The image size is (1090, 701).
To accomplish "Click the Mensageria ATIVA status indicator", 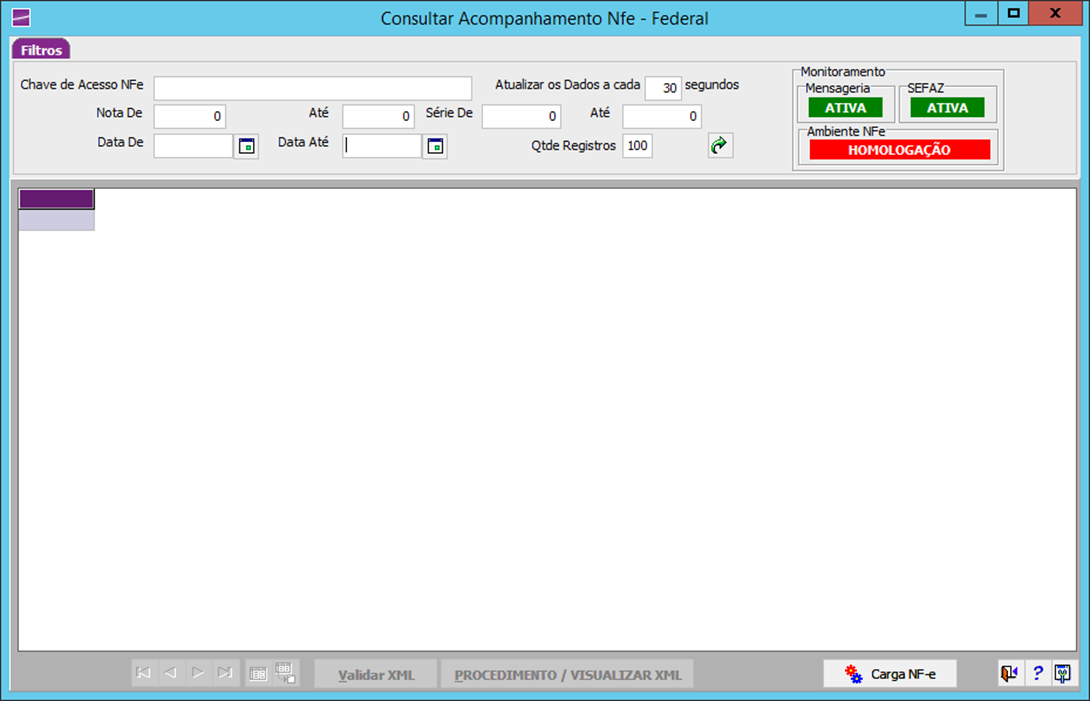I will click(845, 108).
